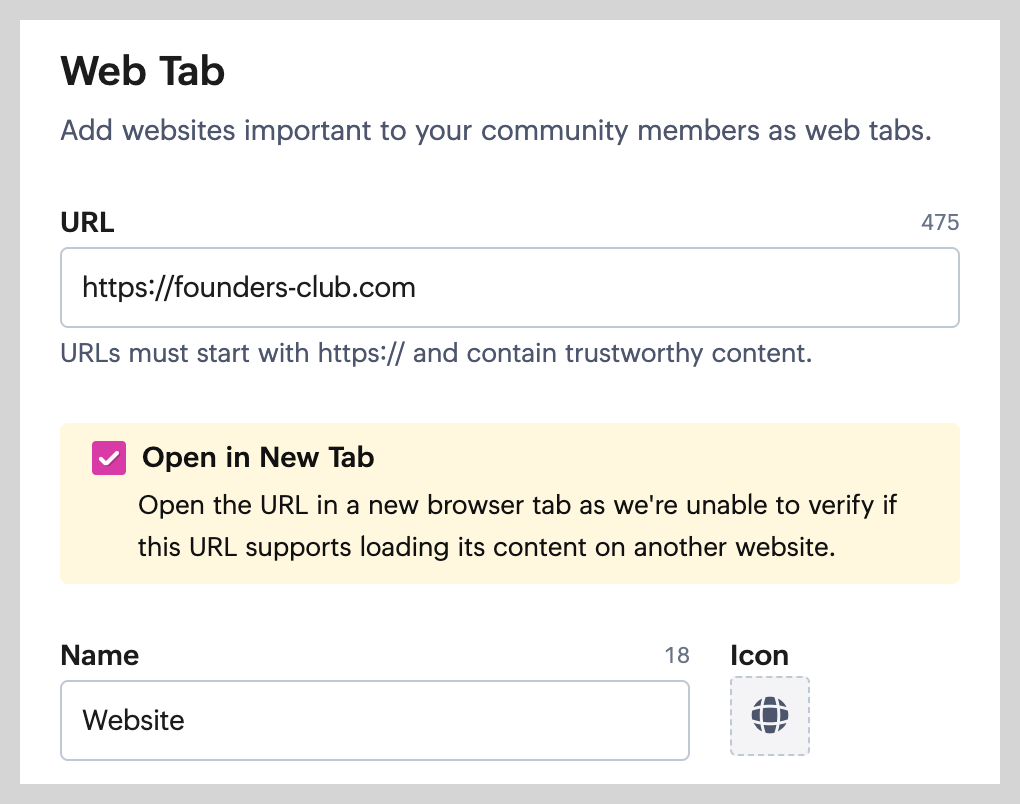This screenshot has height=804, width=1020.
Task: Click the Web Tab heading
Action: click(143, 72)
